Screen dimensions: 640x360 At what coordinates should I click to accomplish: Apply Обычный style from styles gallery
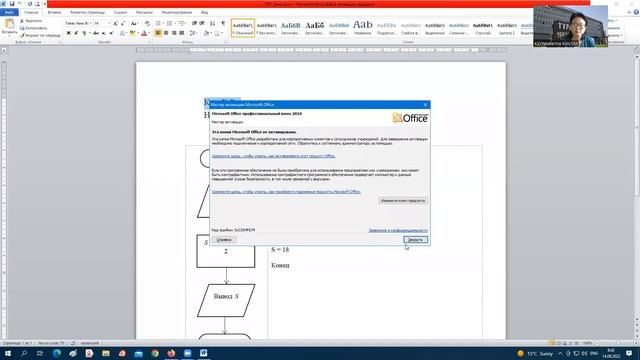tap(243, 28)
